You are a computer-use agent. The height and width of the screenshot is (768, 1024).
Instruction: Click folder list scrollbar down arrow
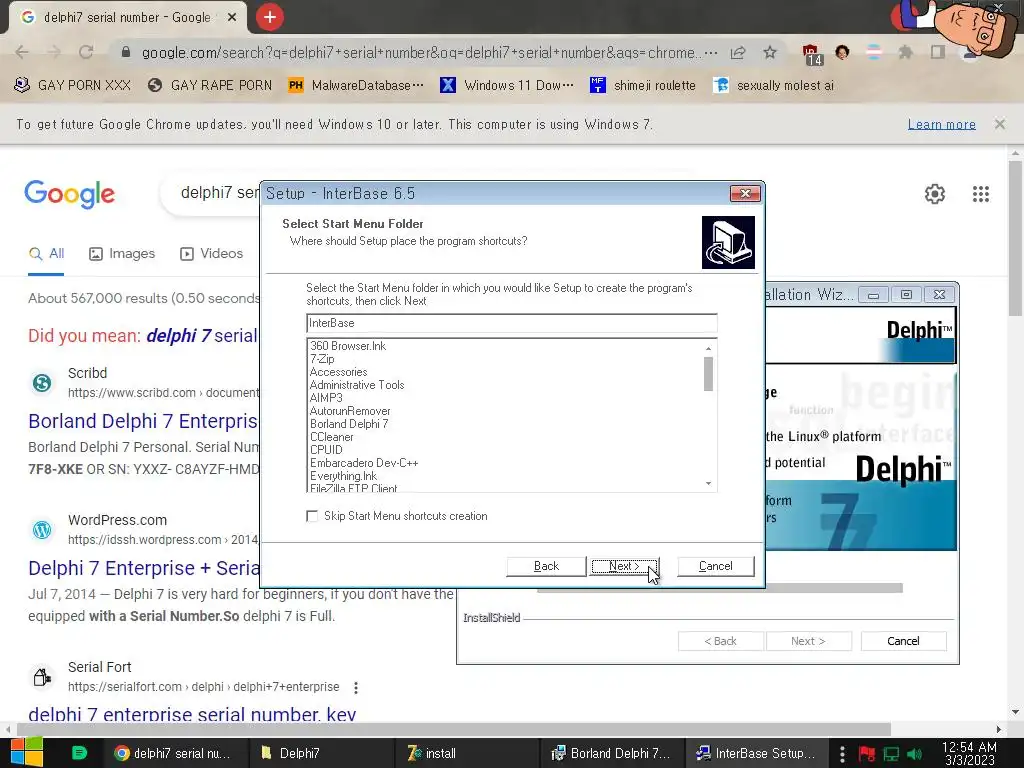[x=709, y=484]
